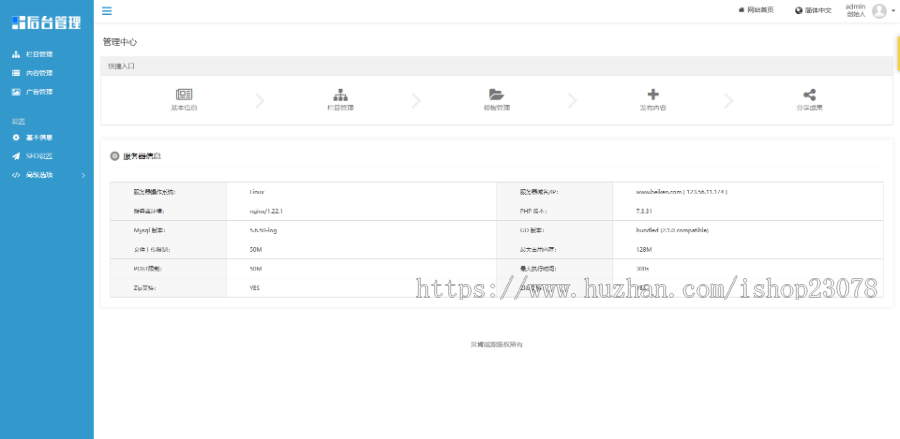Click the footer copyright text

(496, 344)
